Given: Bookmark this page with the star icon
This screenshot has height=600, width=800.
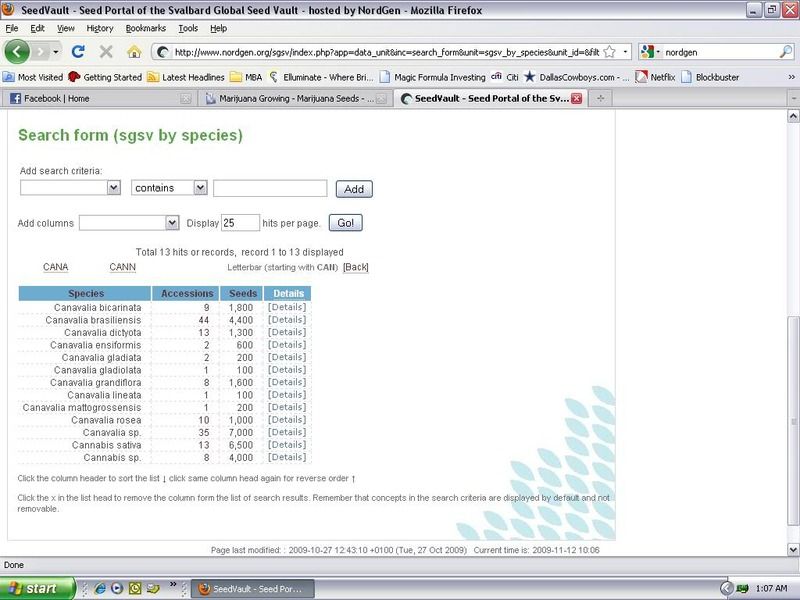Looking at the screenshot, I should click(609, 52).
